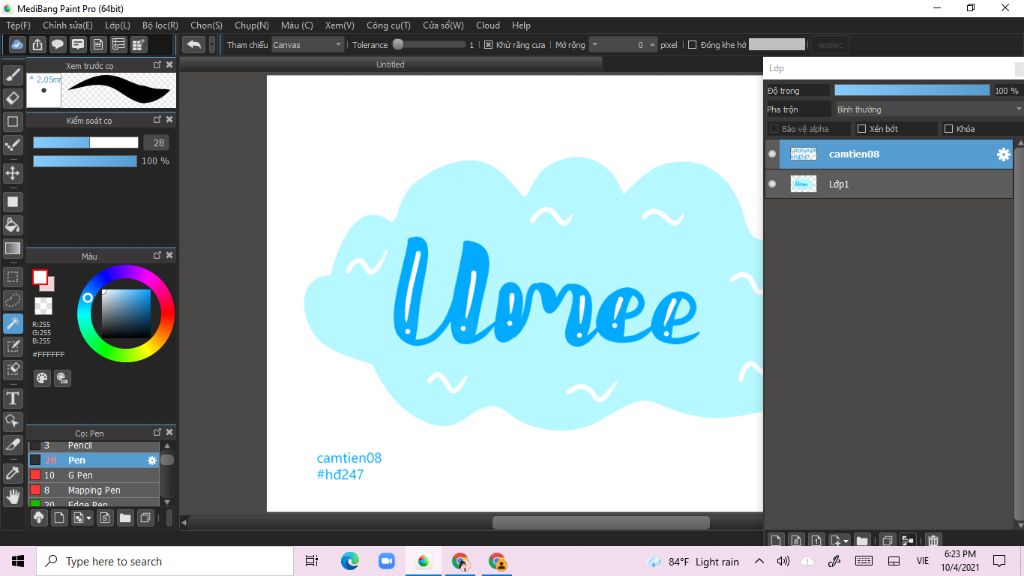The height and width of the screenshot is (576, 1024).
Task: Select the Text tool
Action: pos(12,398)
